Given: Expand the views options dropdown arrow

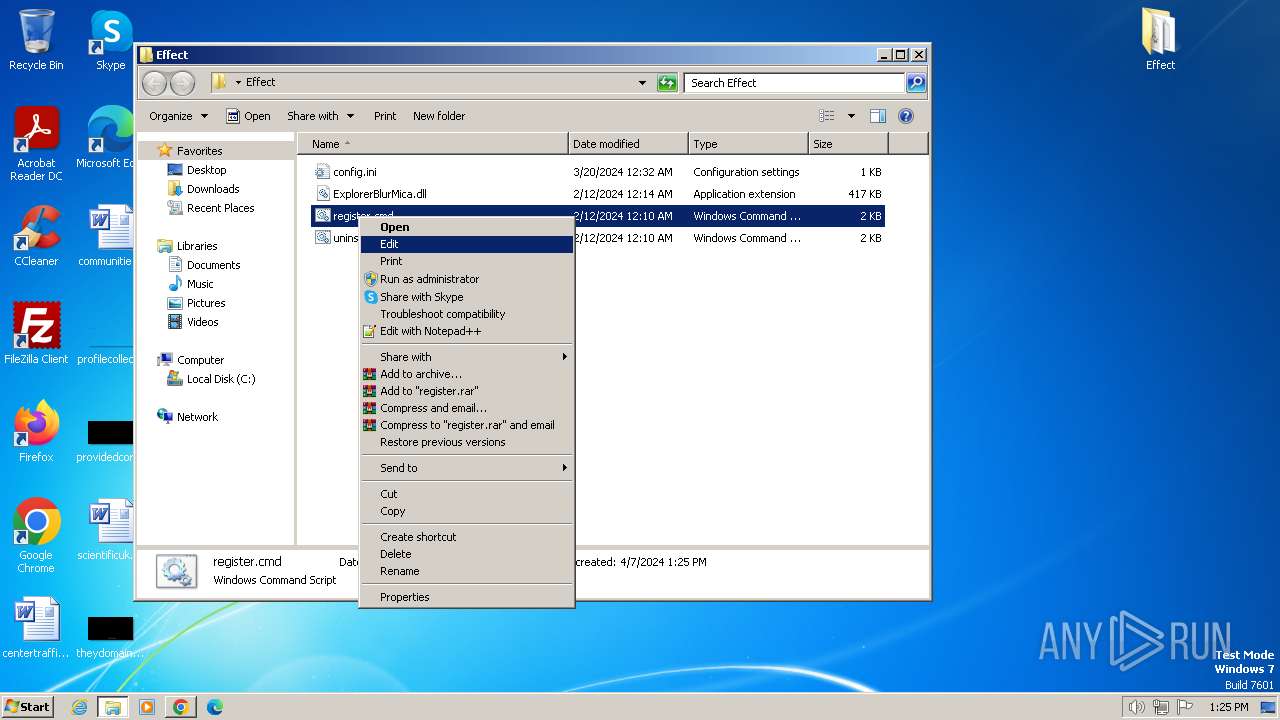Looking at the screenshot, I should point(851,116).
